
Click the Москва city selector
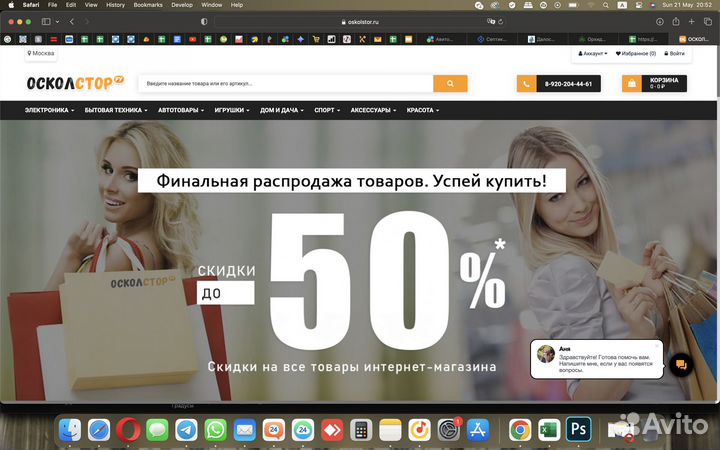click(41, 53)
